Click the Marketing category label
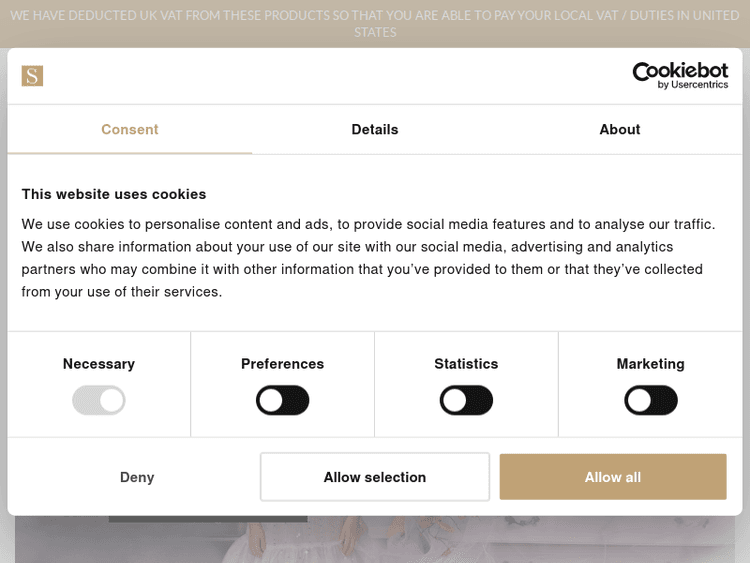 click(650, 364)
